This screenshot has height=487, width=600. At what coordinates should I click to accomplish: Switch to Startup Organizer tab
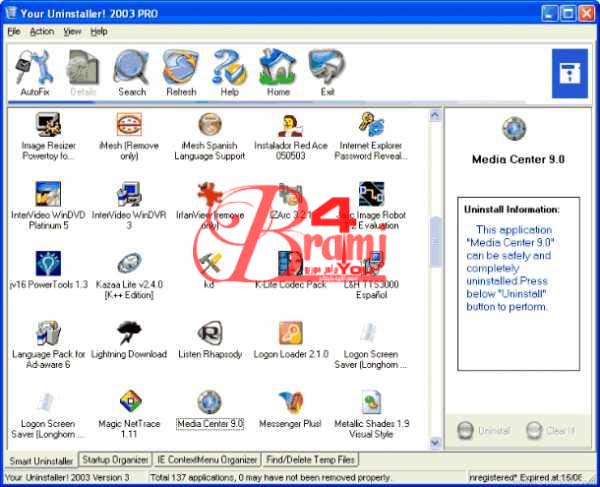click(115, 459)
